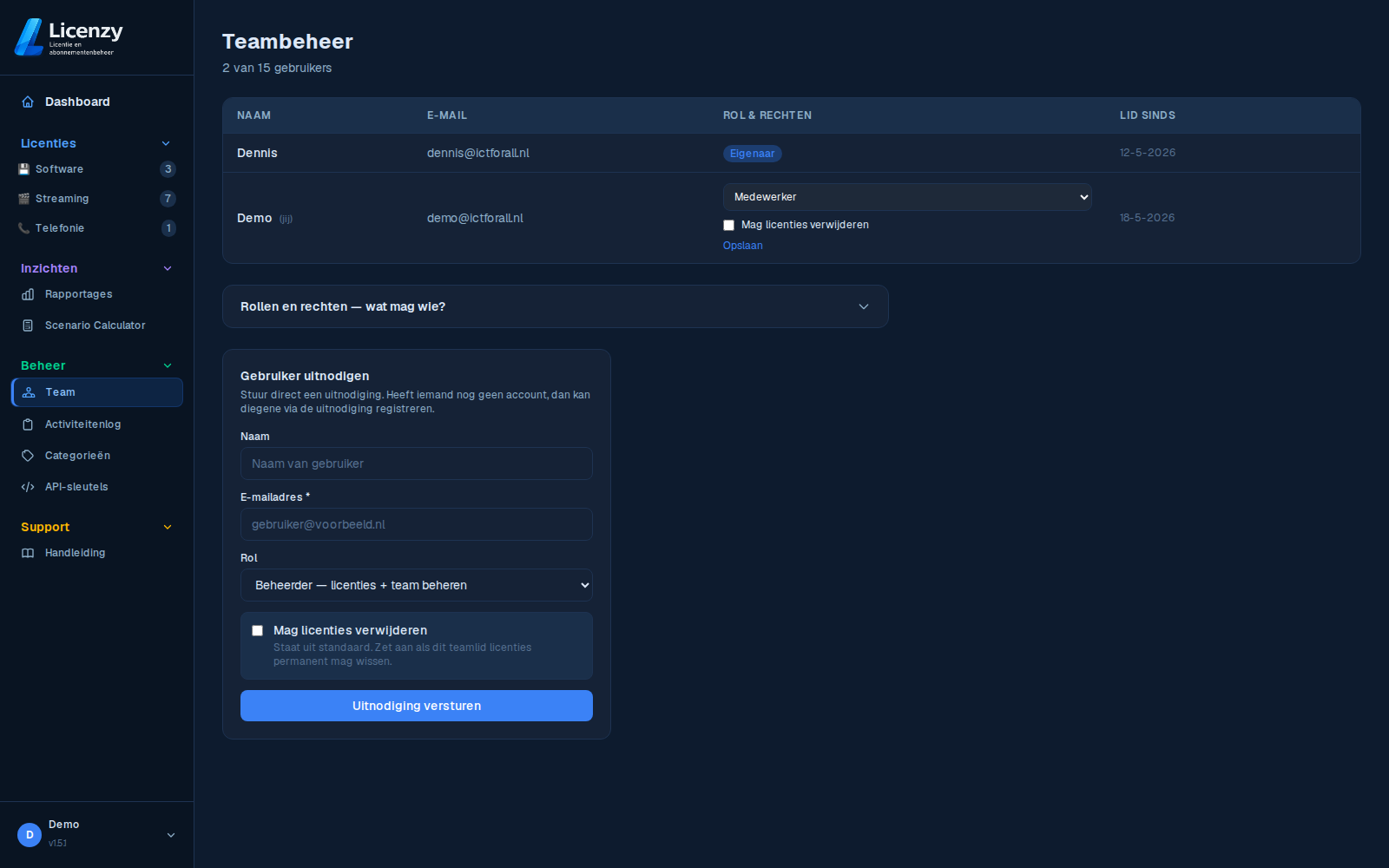Click the Activiteitenlog clipboard icon
The height and width of the screenshot is (868, 1389).
pyautogui.click(x=28, y=424)
